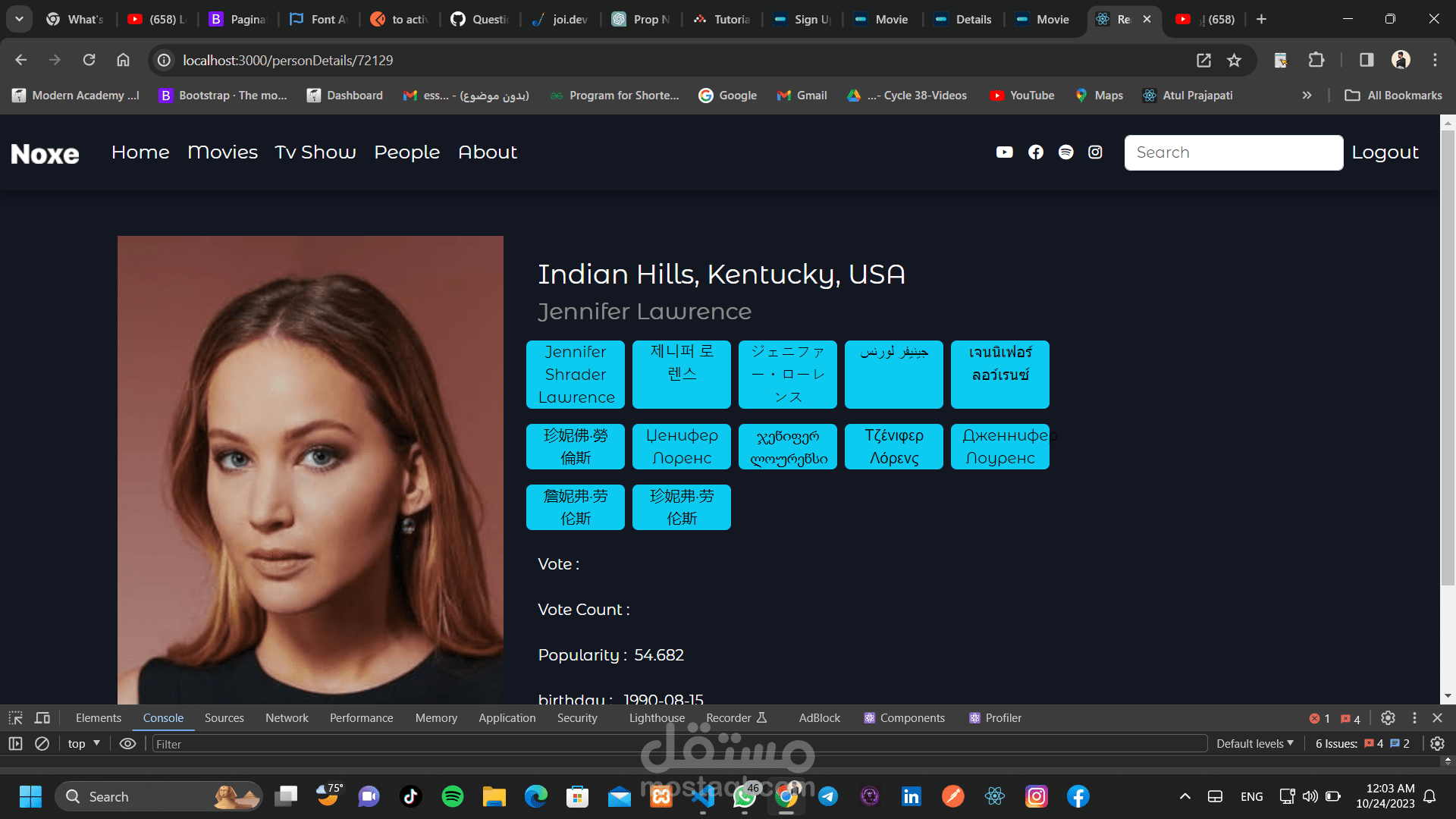The image size is (1456, 819).
Task: Switch to the Network tab
Action: [287, 718]
